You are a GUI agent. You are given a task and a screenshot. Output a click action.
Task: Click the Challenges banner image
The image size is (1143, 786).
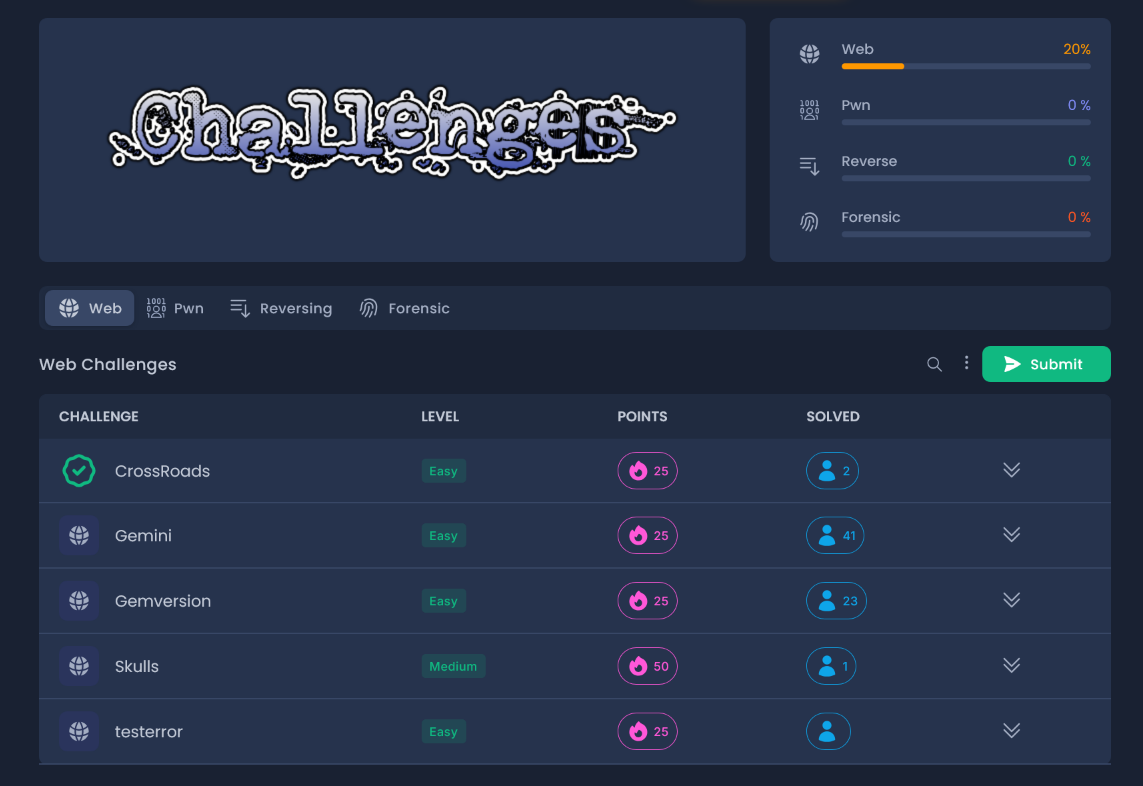click(x=392, y=133)
